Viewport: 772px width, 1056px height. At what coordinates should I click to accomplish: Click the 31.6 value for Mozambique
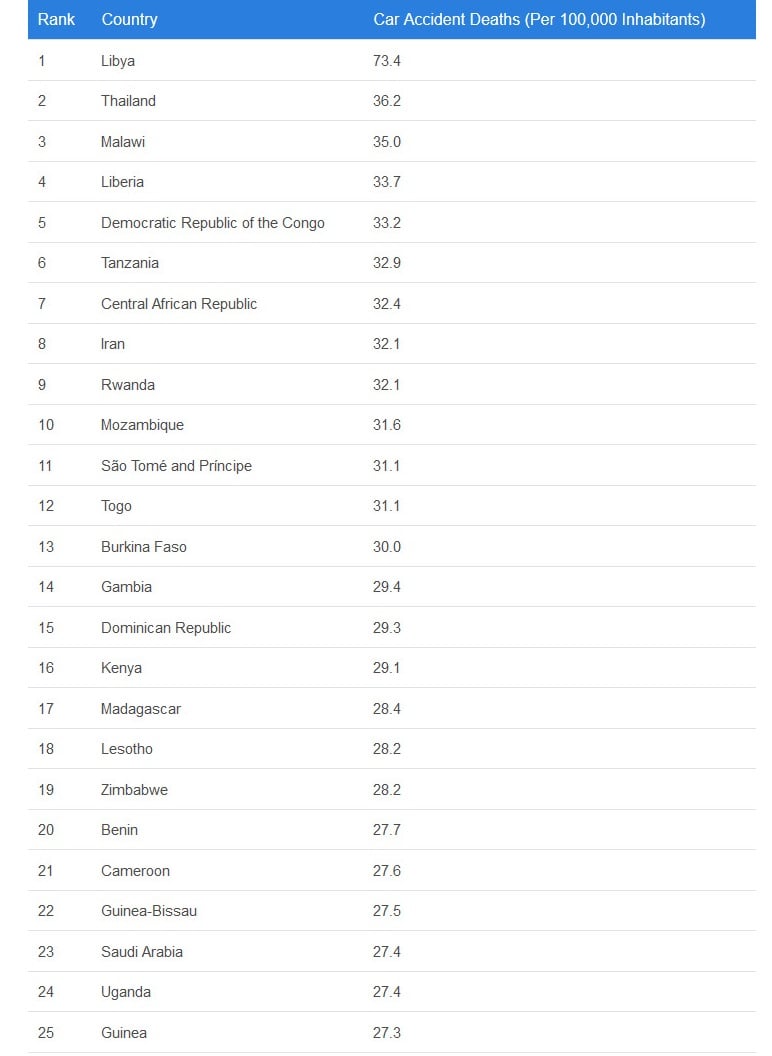click(x=387, y=425)
